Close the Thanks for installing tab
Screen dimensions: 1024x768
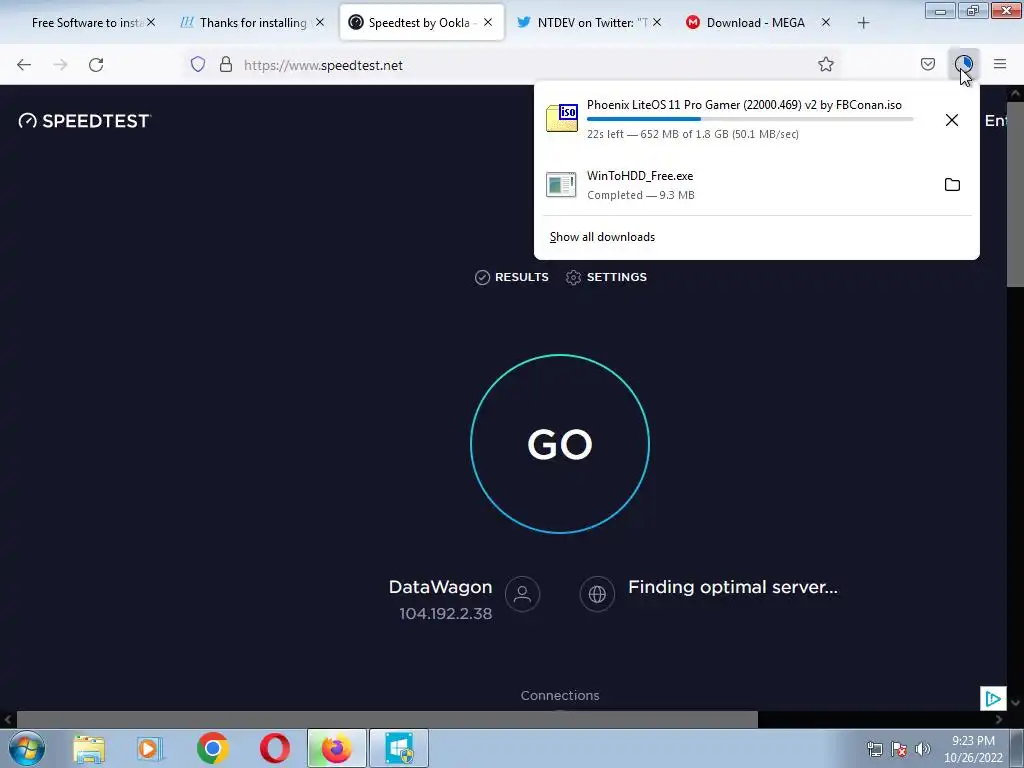(x=320, y=22)
